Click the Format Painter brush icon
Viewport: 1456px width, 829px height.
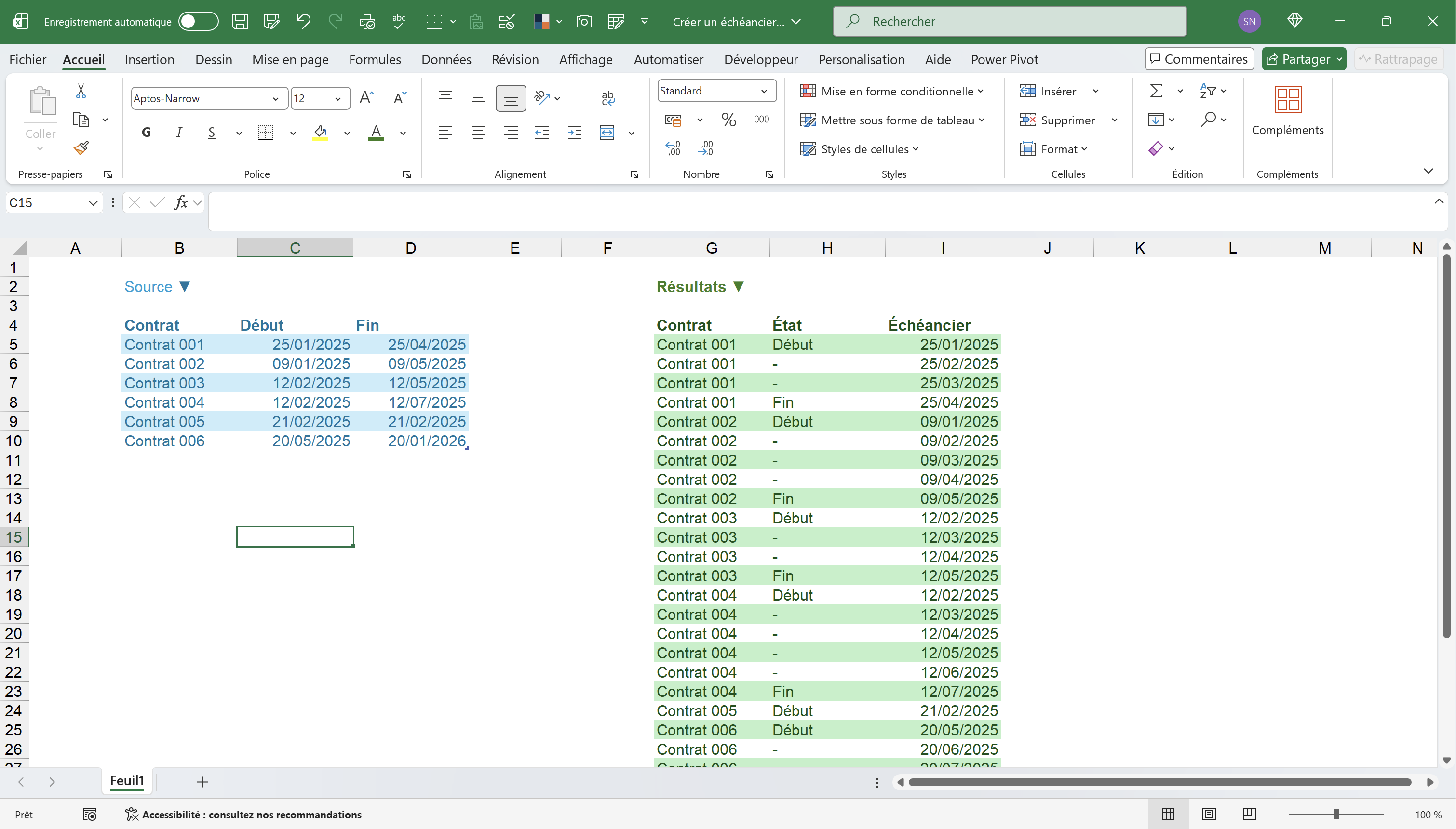tap(81, 148)
